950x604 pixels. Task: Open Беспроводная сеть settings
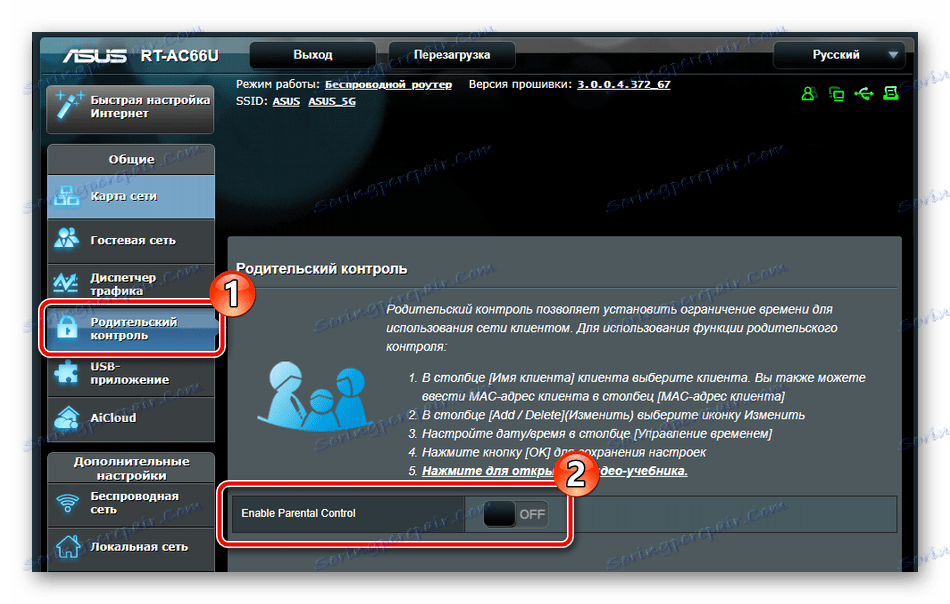pos(131,503)
